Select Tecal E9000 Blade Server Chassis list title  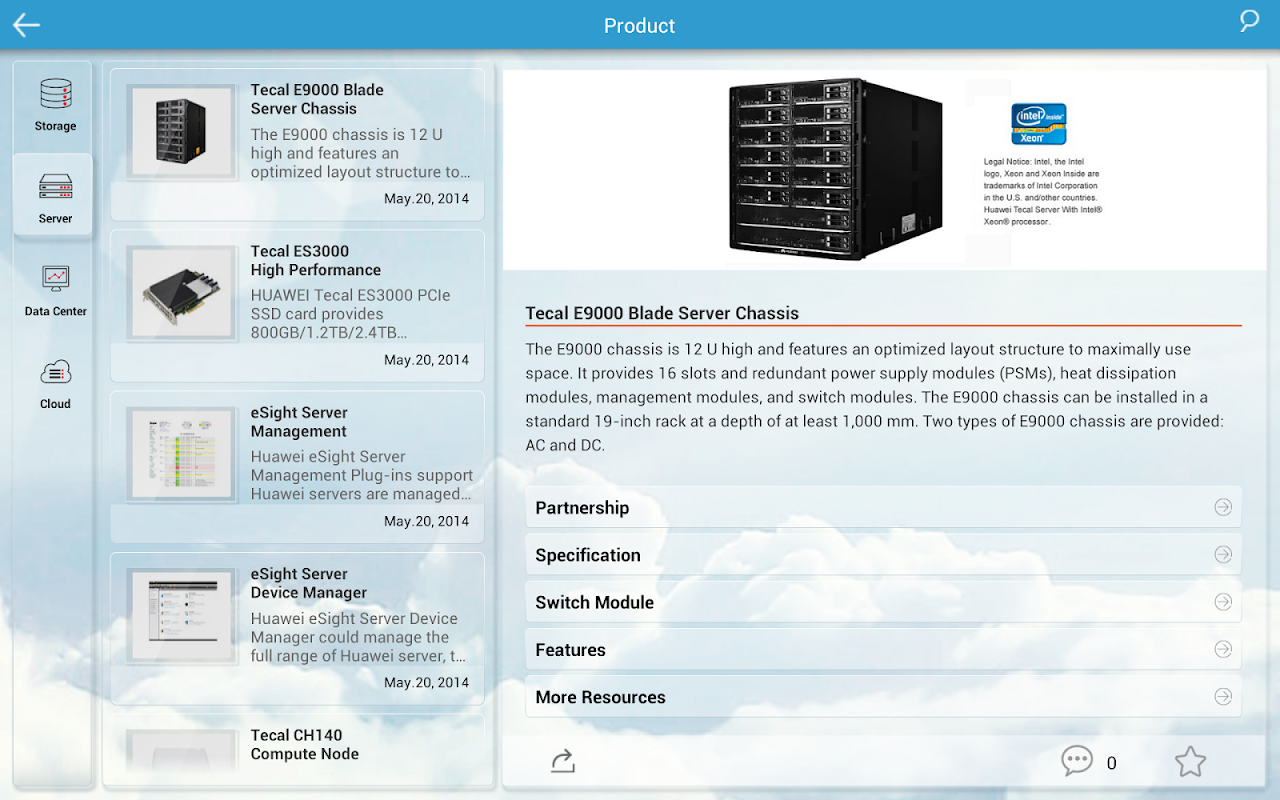tap(317, 99)
